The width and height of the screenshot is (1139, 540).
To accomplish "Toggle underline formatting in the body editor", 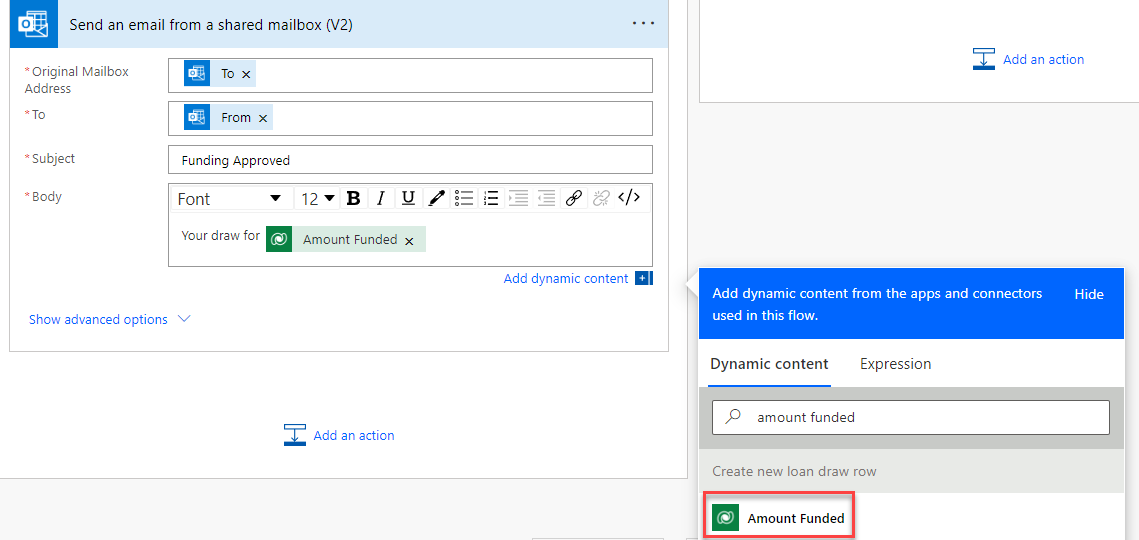I will [408, 198].
